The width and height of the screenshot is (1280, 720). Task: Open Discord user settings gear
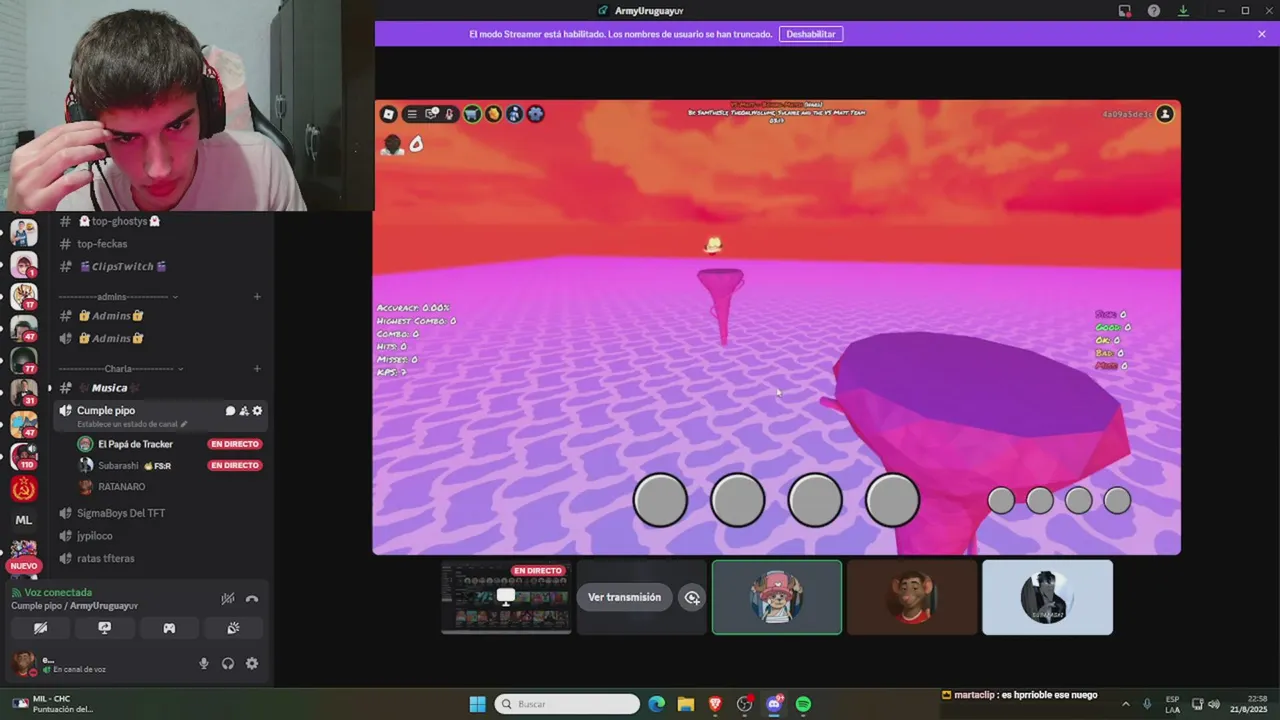pos(252,663)
